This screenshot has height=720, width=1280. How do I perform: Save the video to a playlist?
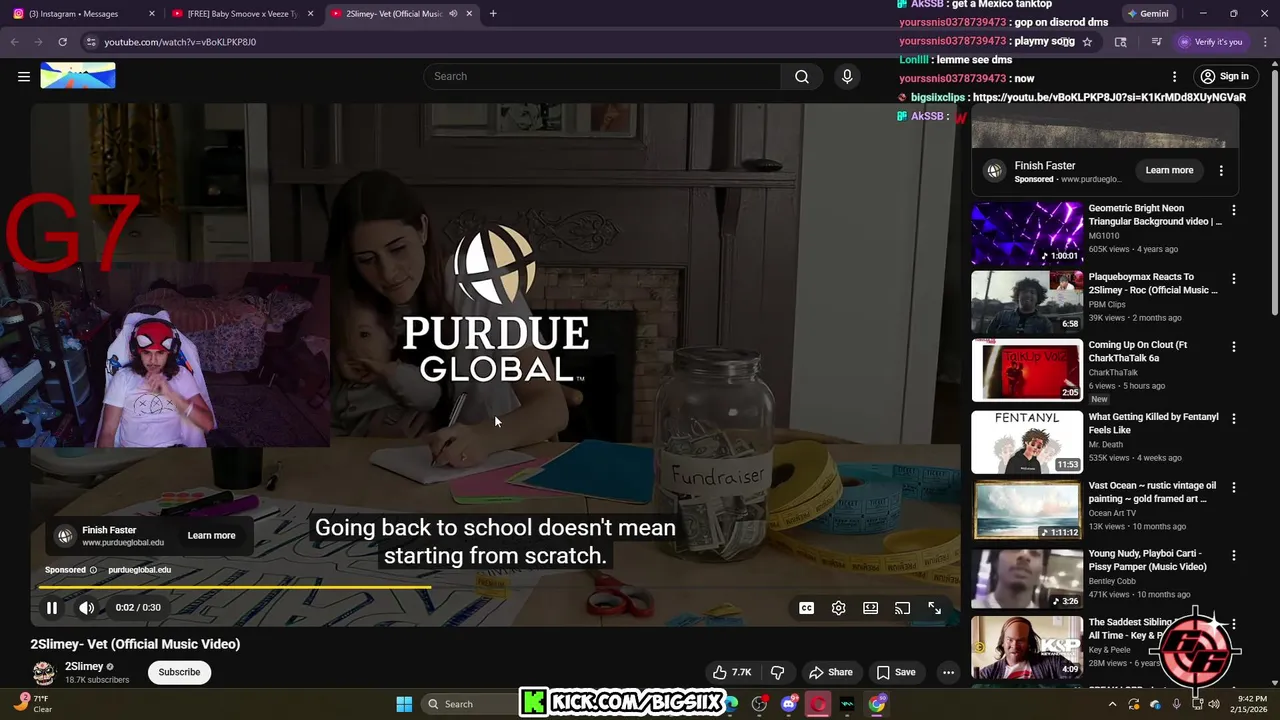(896, 672)
